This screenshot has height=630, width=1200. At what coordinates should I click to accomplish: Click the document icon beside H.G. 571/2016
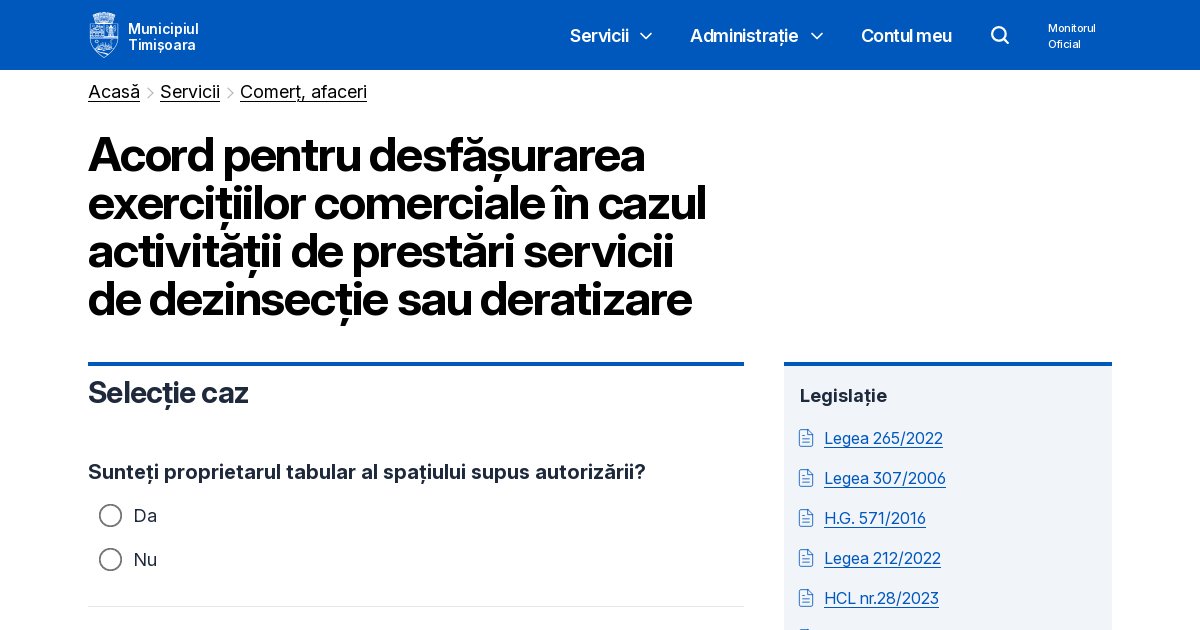click(806, 518)
